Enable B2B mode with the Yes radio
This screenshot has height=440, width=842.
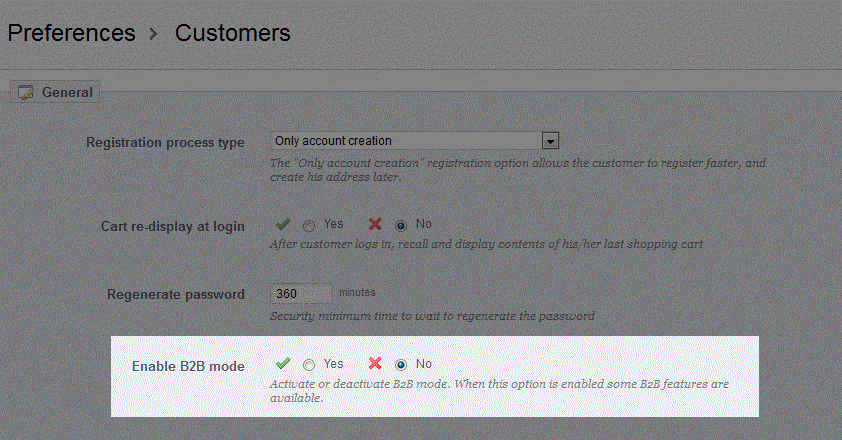click(309, 365)
